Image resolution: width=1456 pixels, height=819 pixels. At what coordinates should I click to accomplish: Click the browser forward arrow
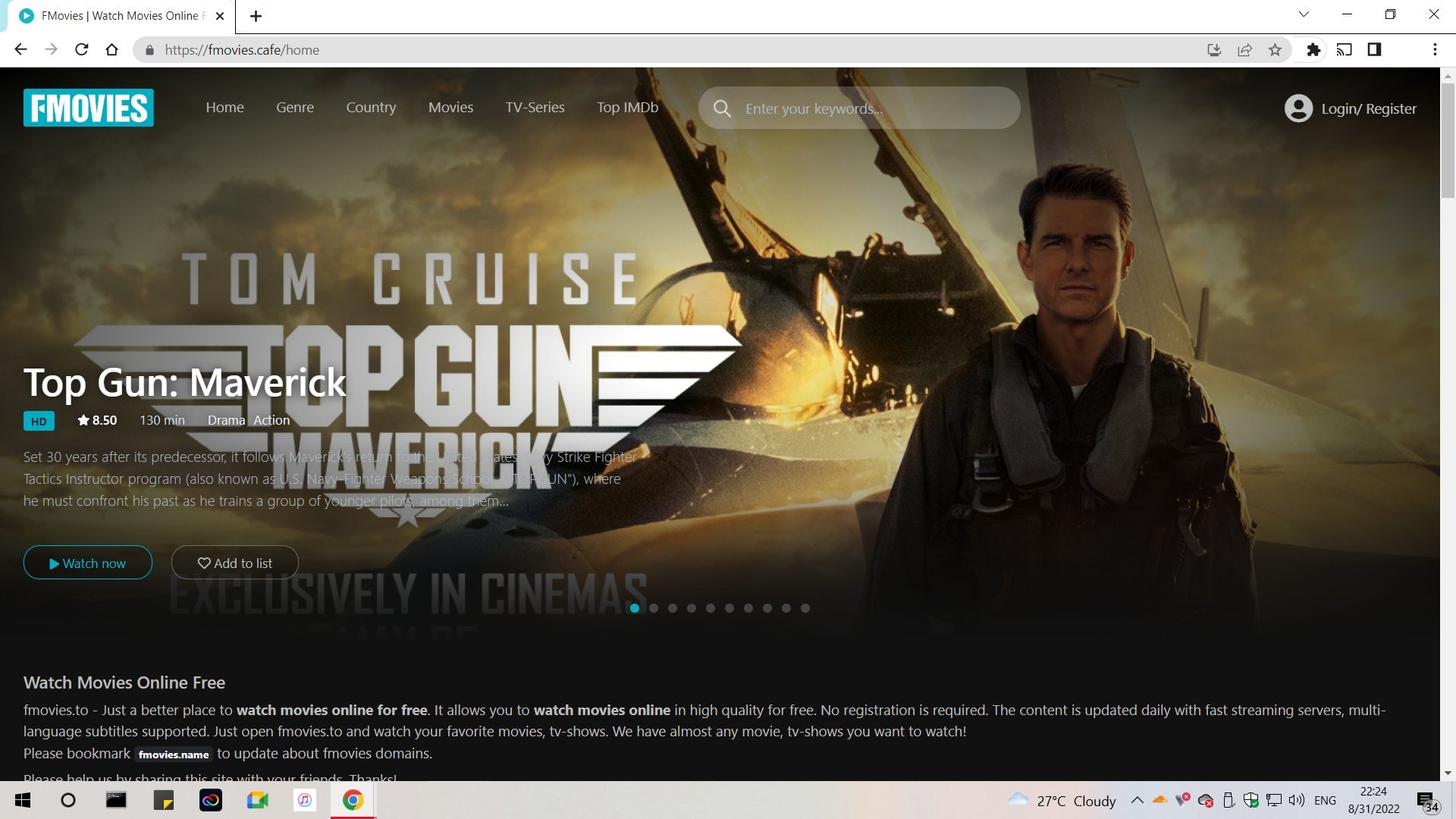pyautogui.click(x=51, y=49)
